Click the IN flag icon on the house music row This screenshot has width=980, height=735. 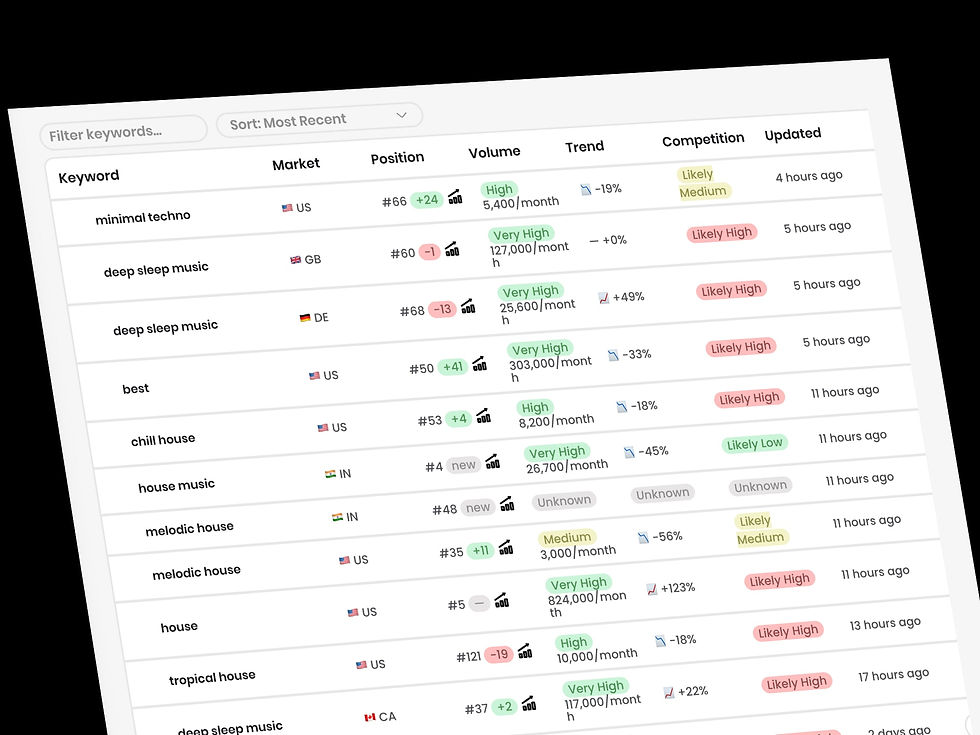(330, 472)
